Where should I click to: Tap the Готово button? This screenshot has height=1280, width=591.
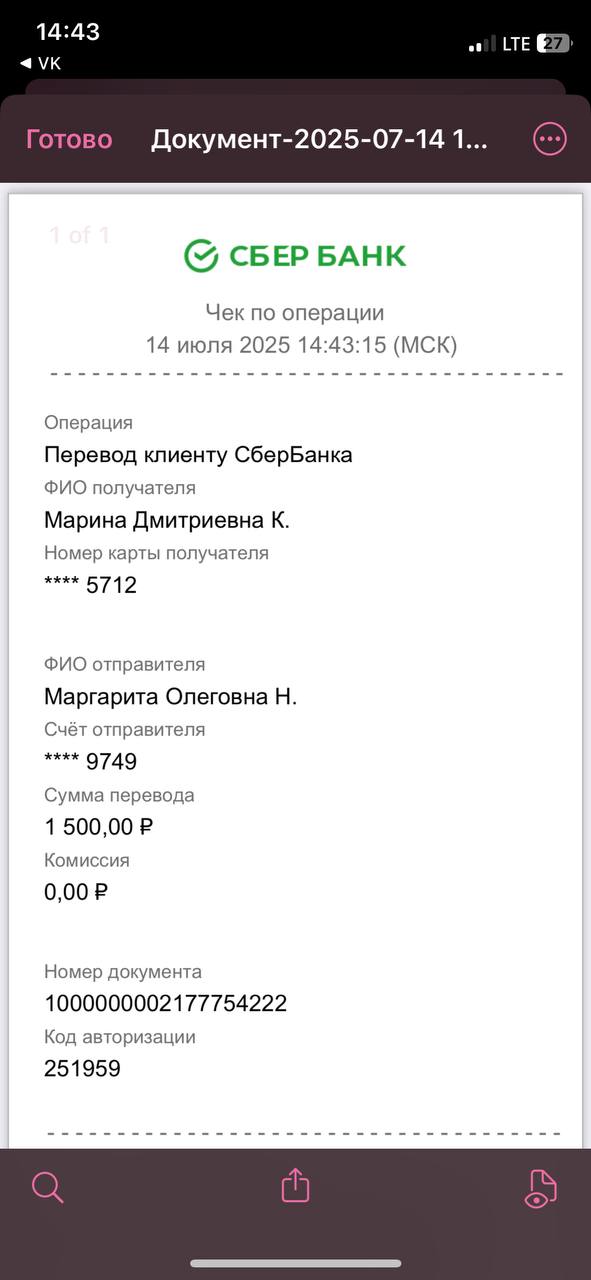coord(69,140)
